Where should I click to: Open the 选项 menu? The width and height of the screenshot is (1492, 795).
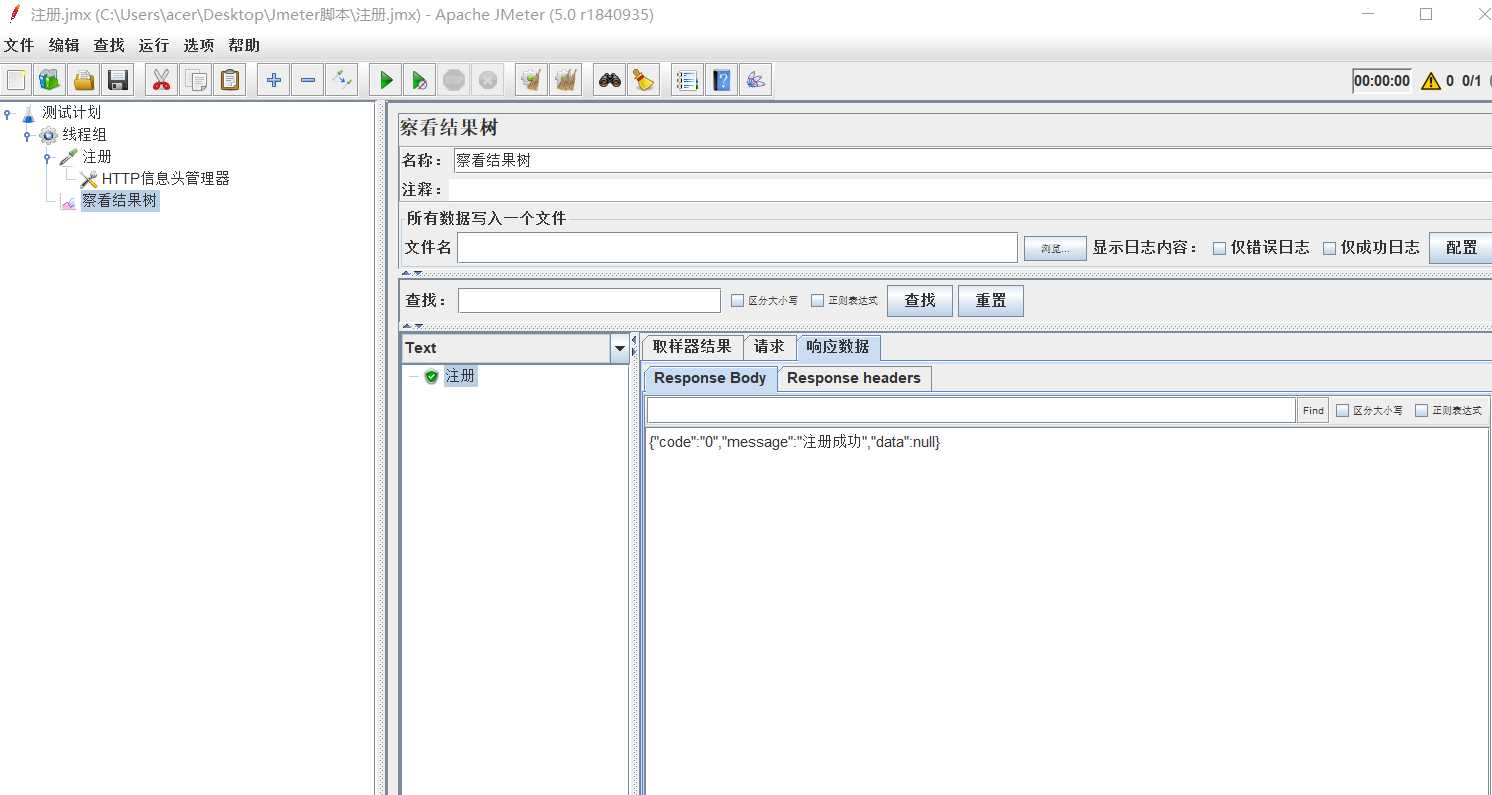(x=199, y=45)
